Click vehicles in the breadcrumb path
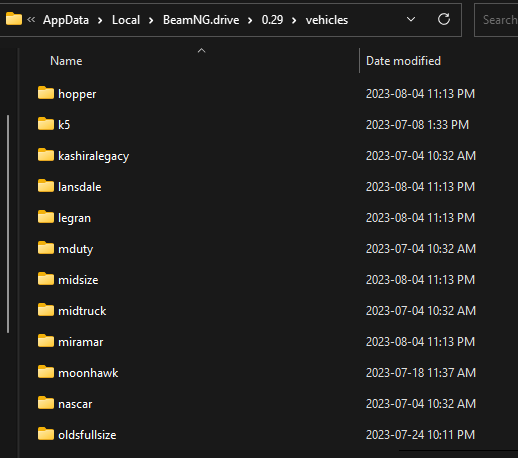Viewport: 518px width, 458px height. (327, 20)
